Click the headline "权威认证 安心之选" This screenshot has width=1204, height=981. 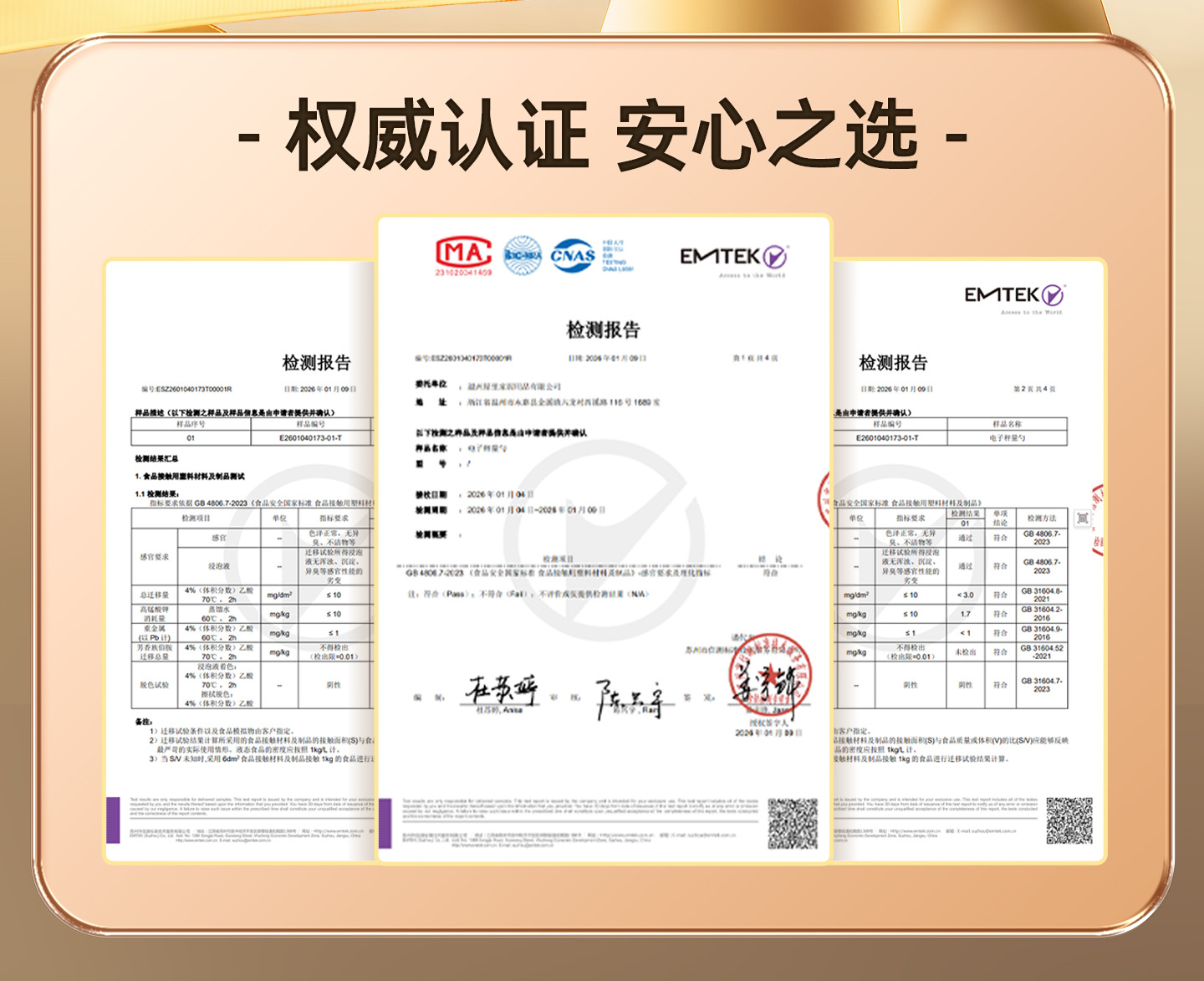(602, 135)
